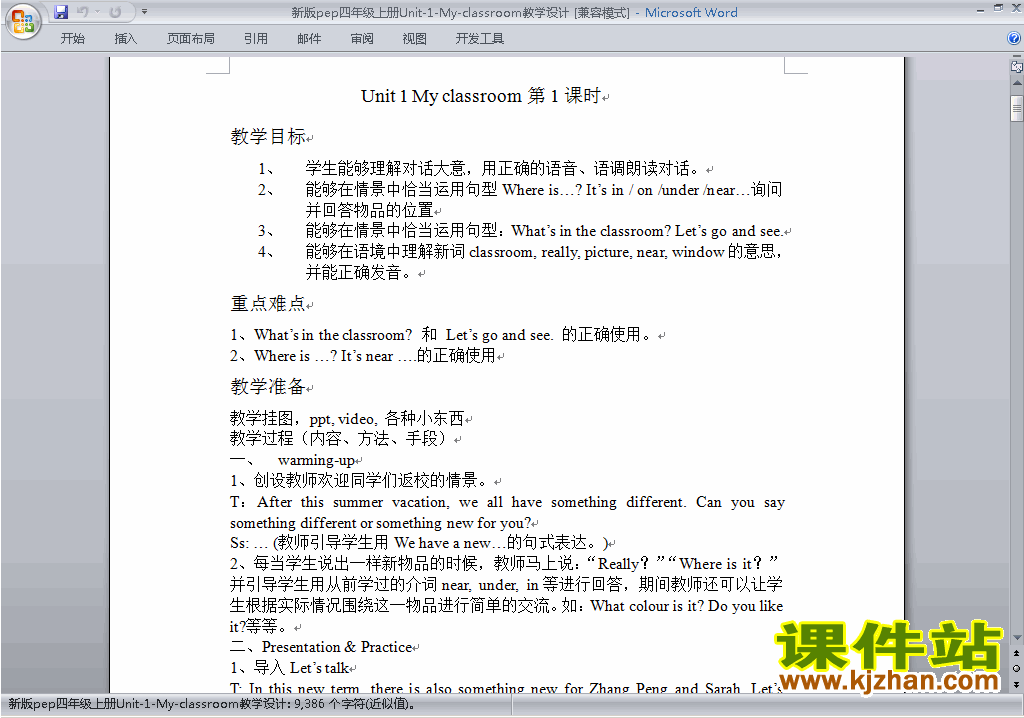Open the Word Help icon
Viewport: 1024px width, 718px height.
pos(1014,39)
